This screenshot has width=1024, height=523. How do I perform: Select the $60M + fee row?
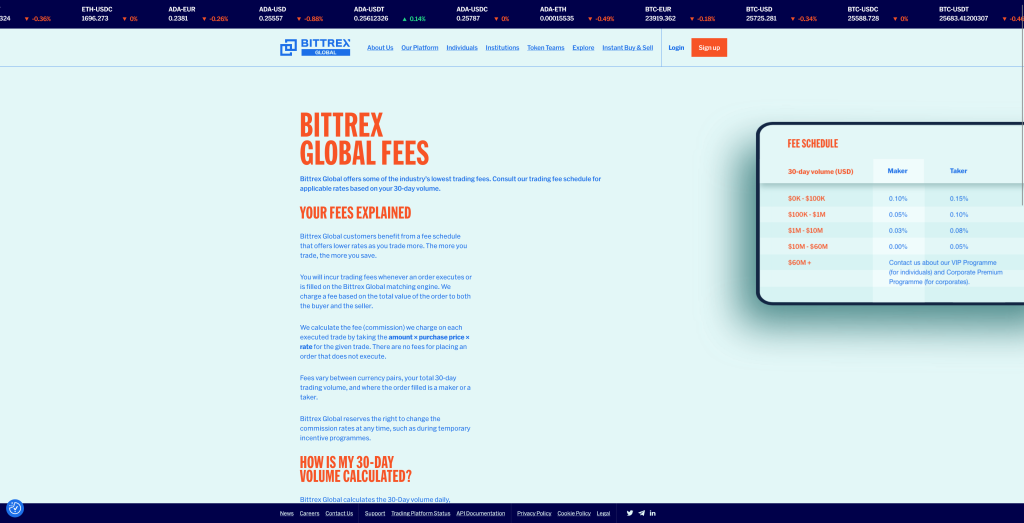coord(891,270)
